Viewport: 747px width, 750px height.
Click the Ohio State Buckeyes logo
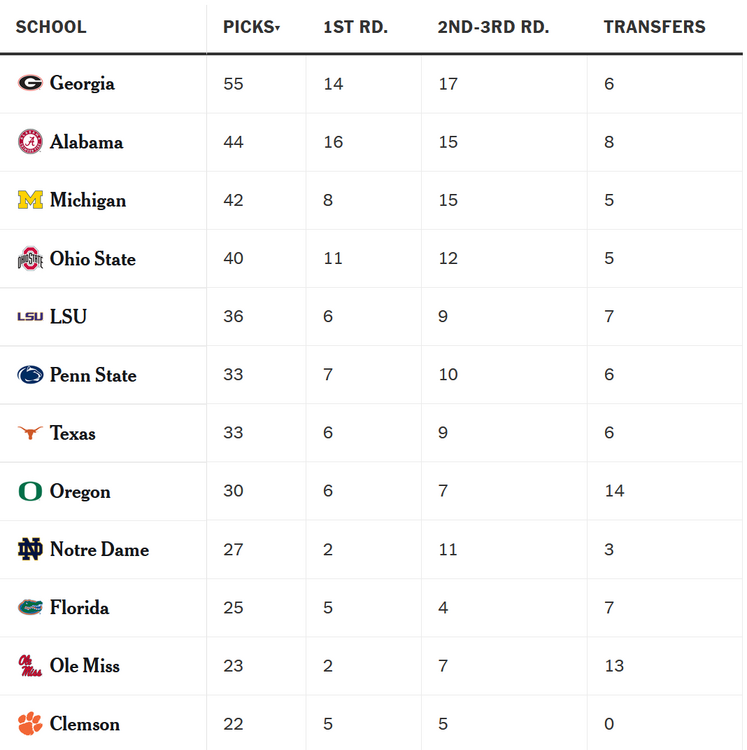(x=30, y=259)
